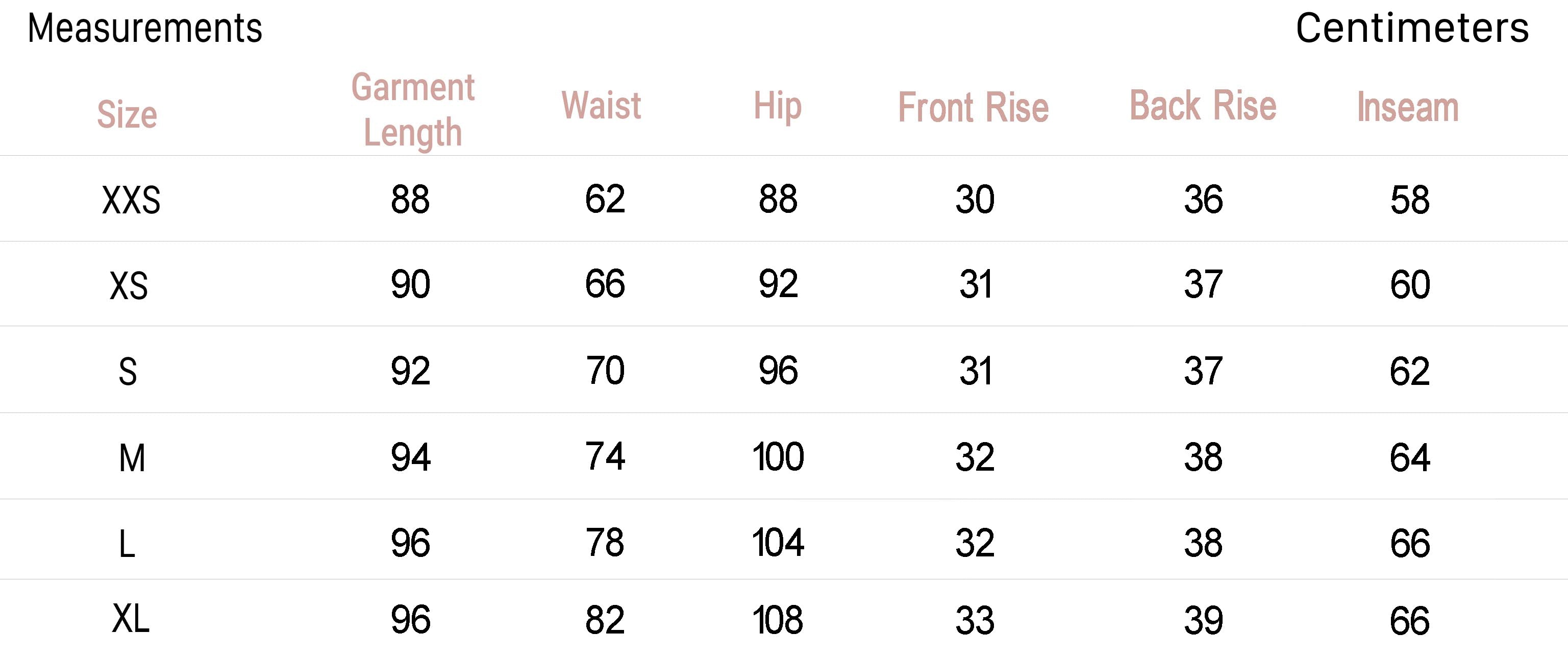The height and width of the screenshot is (657, 1568).
Task: Click the M size row label
Action: tap(132, 457)
